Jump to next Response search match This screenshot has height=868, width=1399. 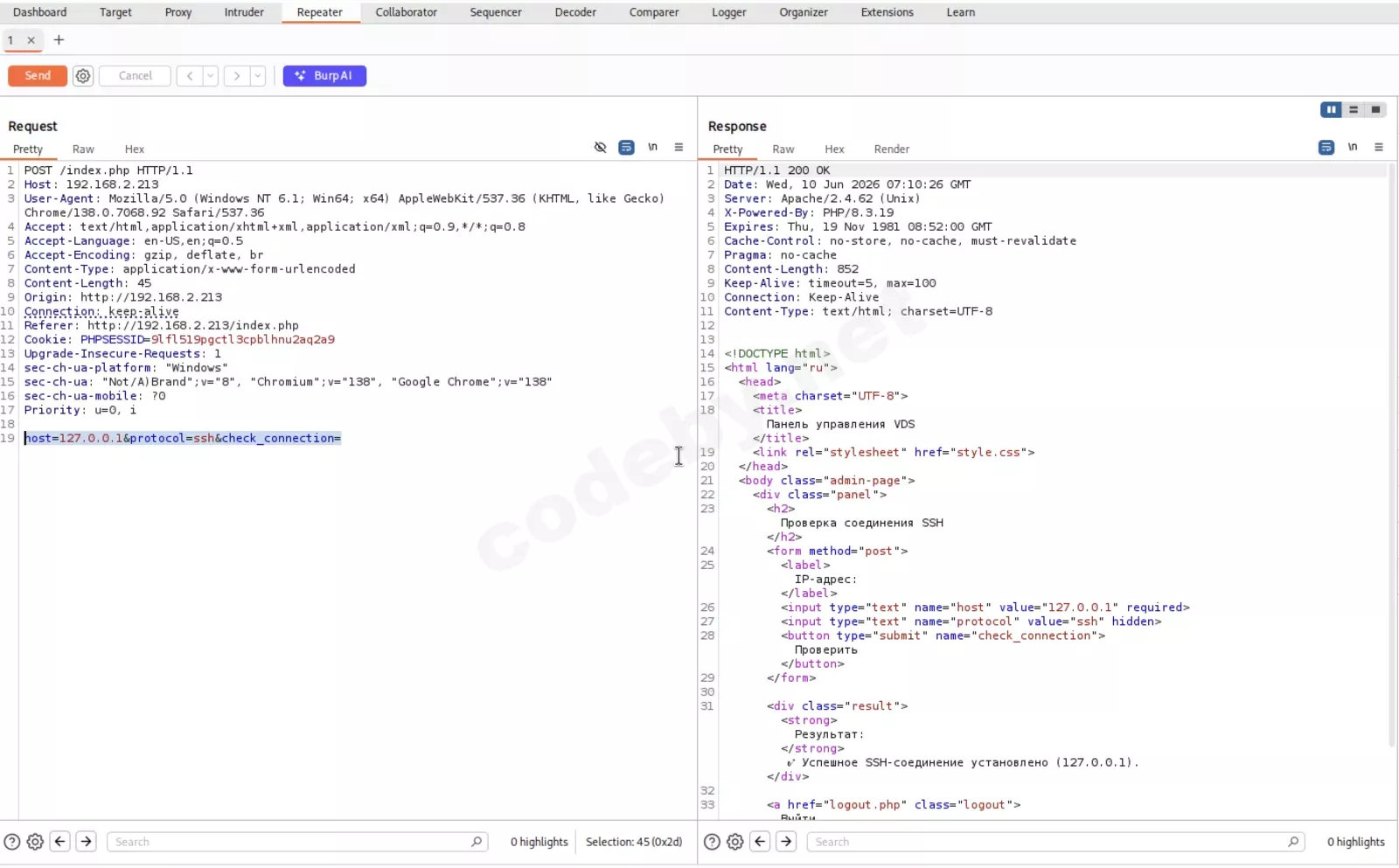(x=786, y=842)
